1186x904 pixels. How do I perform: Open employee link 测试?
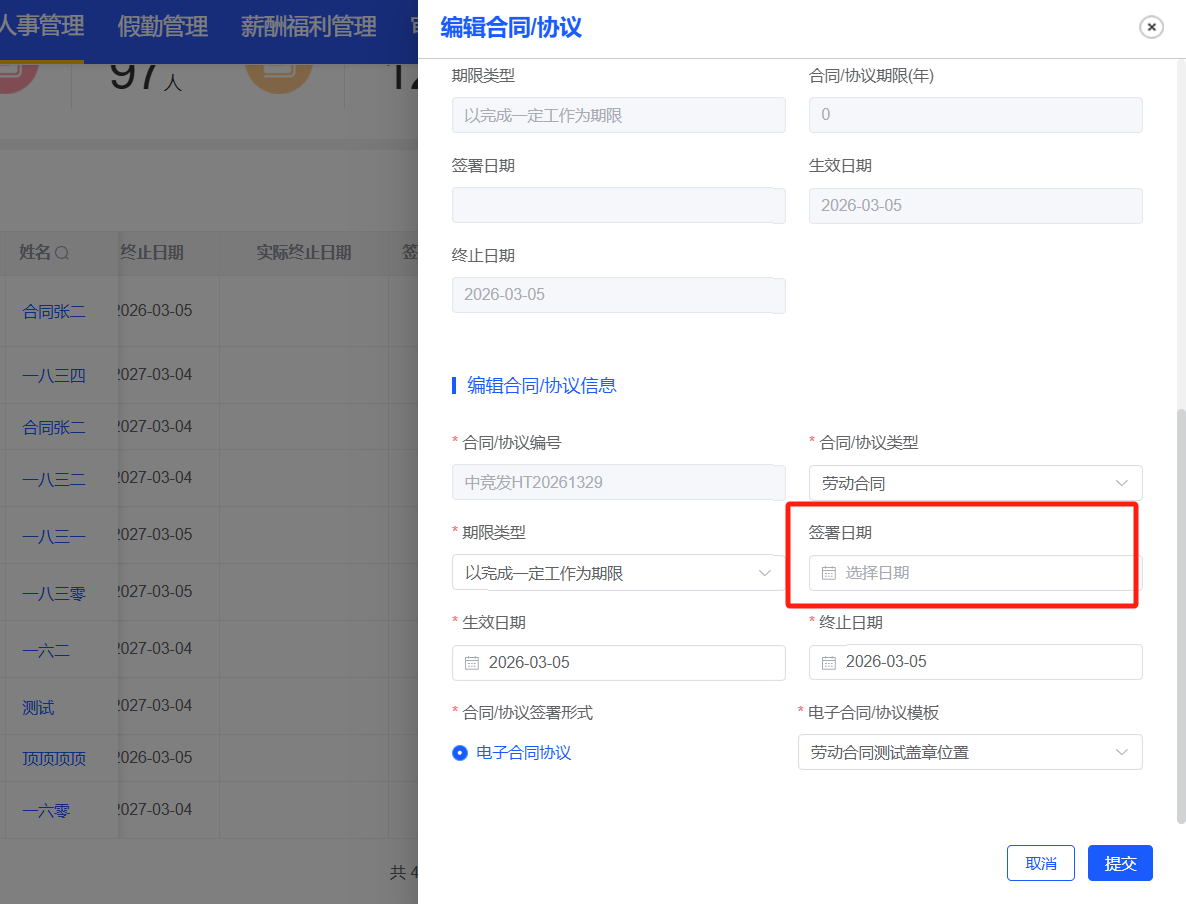coord(38,708)
